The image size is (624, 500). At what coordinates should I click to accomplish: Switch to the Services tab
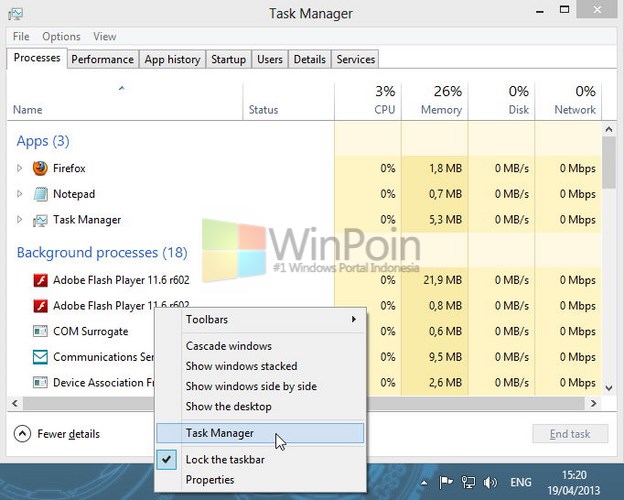pyautogui.click(x=356, y=59)
